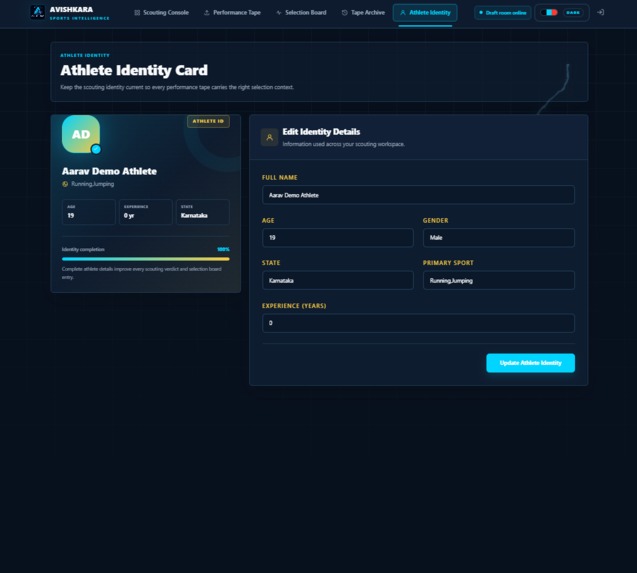
Task: Click the sport icon beside Running,Jumping
Action: click(x=65, y=184)
